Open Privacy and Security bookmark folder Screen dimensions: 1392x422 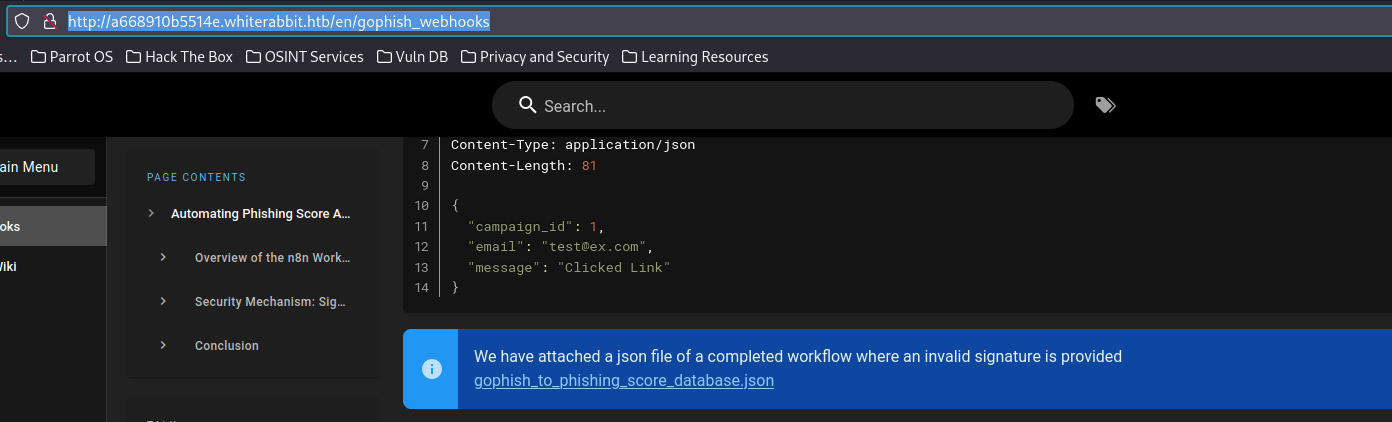[534, 57]
